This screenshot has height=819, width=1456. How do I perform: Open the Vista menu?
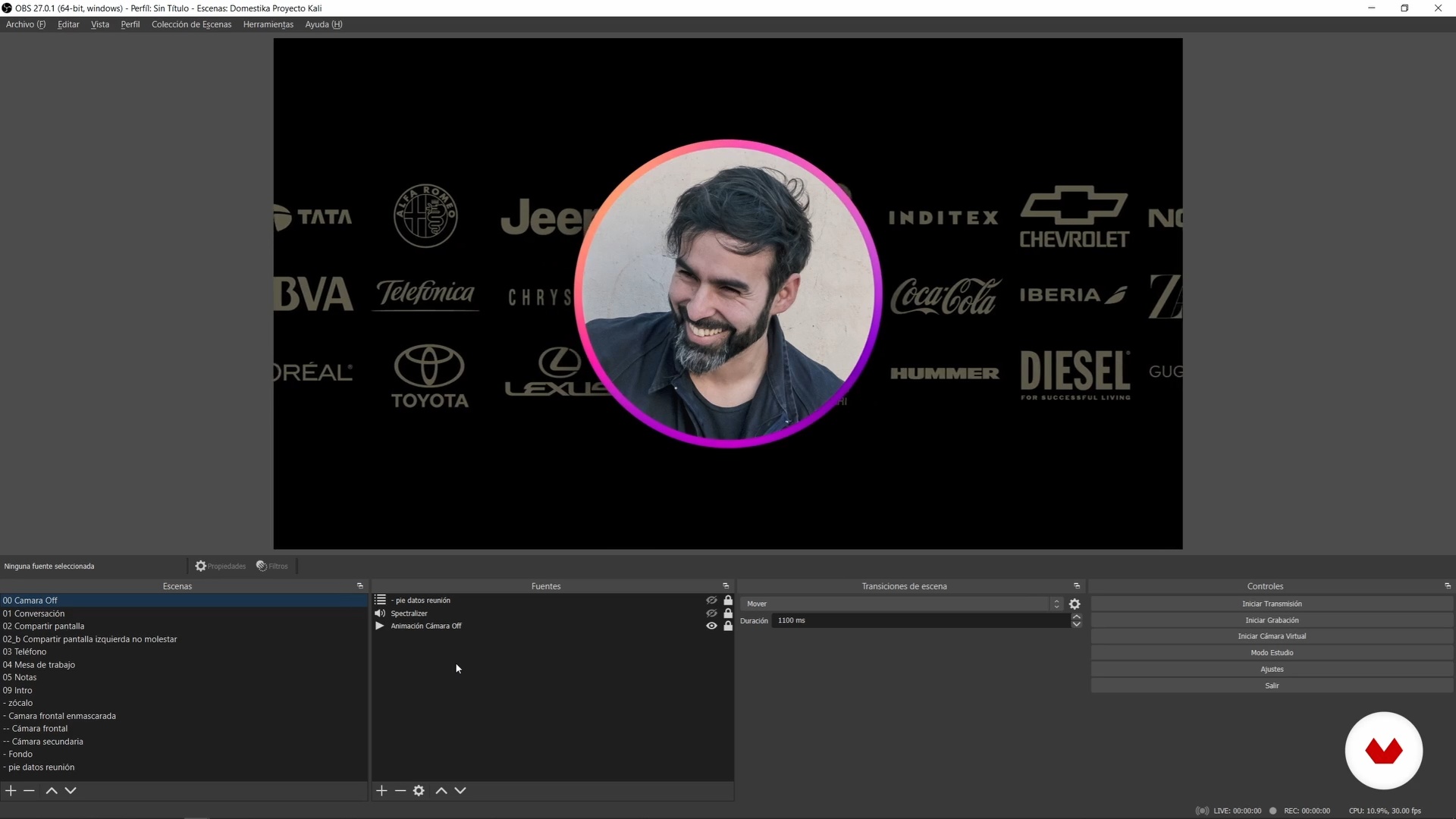pos(100,24)
